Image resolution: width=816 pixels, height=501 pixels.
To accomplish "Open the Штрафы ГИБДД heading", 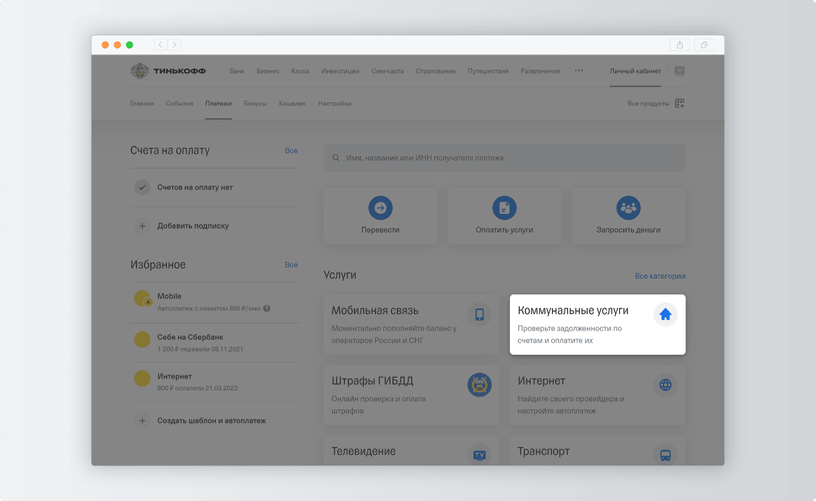I will coord(372,381).
